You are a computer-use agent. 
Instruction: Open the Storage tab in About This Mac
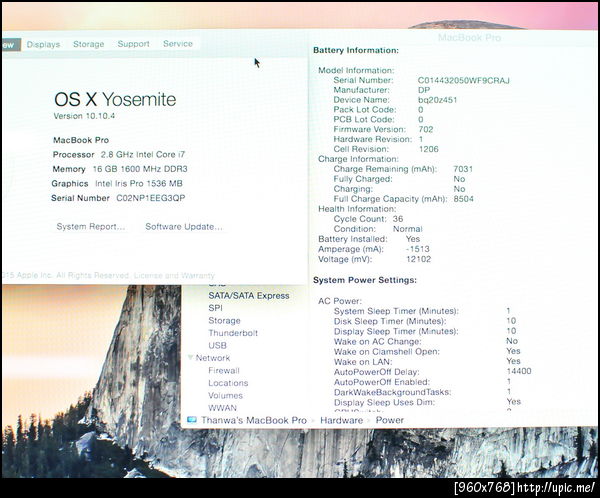(x=88, y=44)
